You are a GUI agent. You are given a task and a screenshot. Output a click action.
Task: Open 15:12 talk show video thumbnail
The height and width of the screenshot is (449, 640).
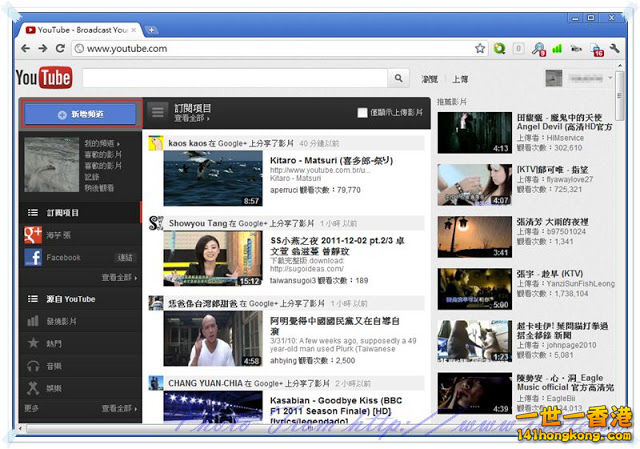(x=213, y=258)
